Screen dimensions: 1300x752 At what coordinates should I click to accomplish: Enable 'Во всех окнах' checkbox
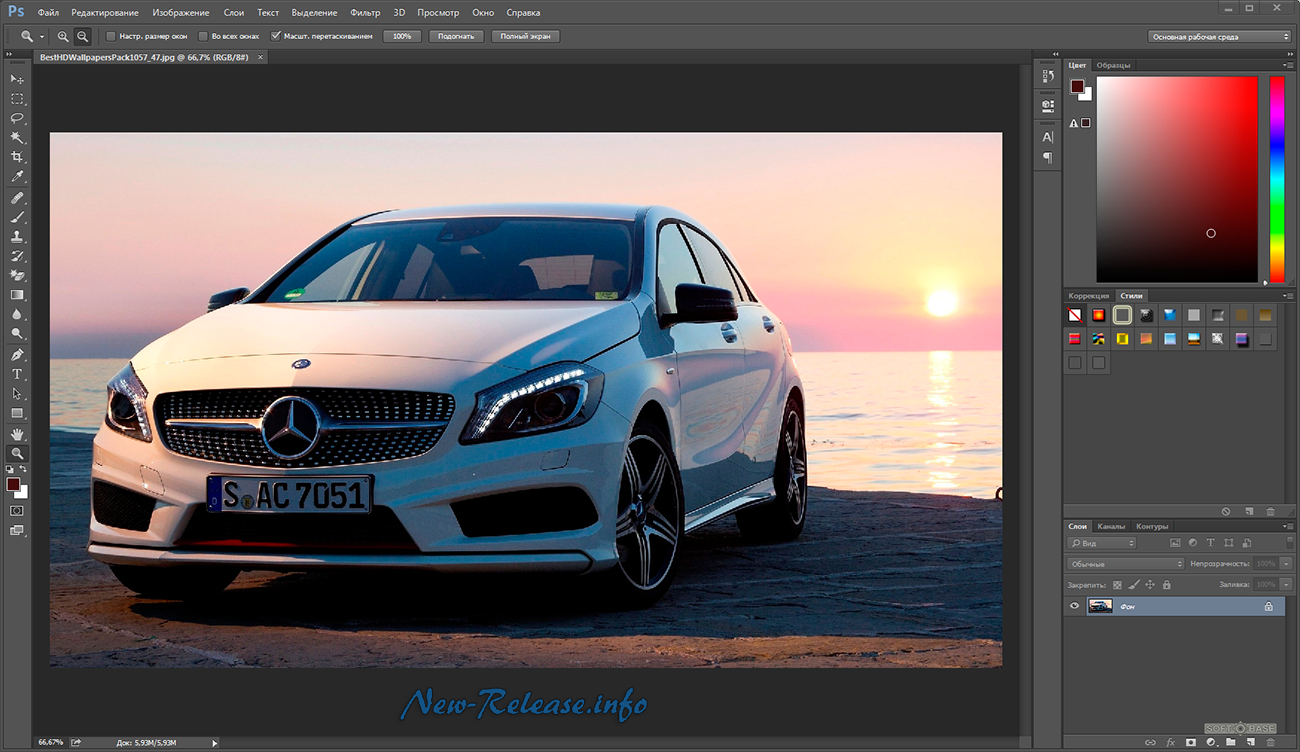click(x=203, y=36)
